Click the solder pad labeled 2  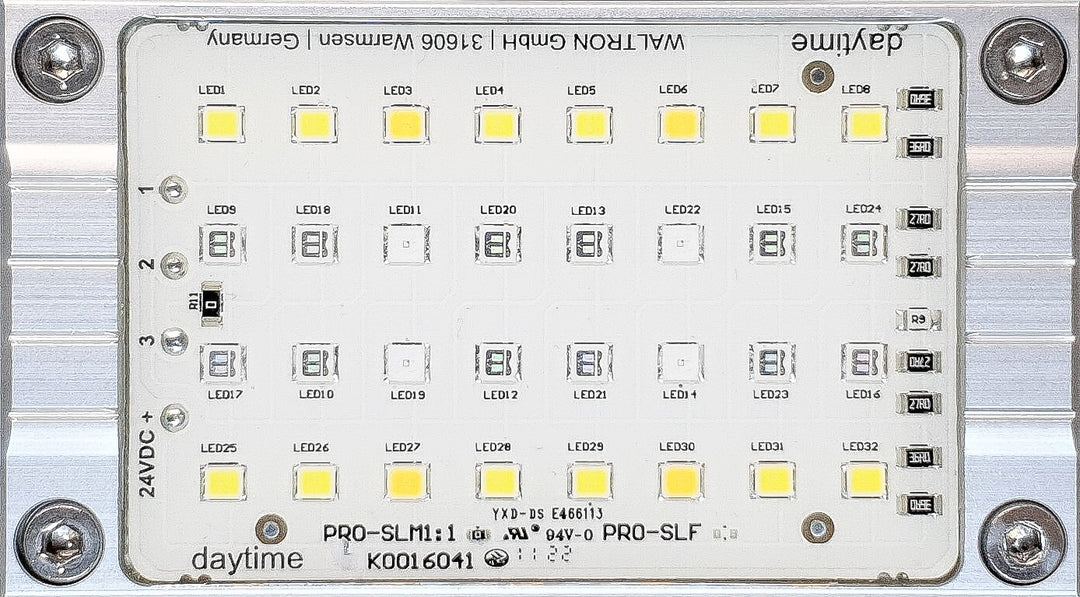coord(174,266)
